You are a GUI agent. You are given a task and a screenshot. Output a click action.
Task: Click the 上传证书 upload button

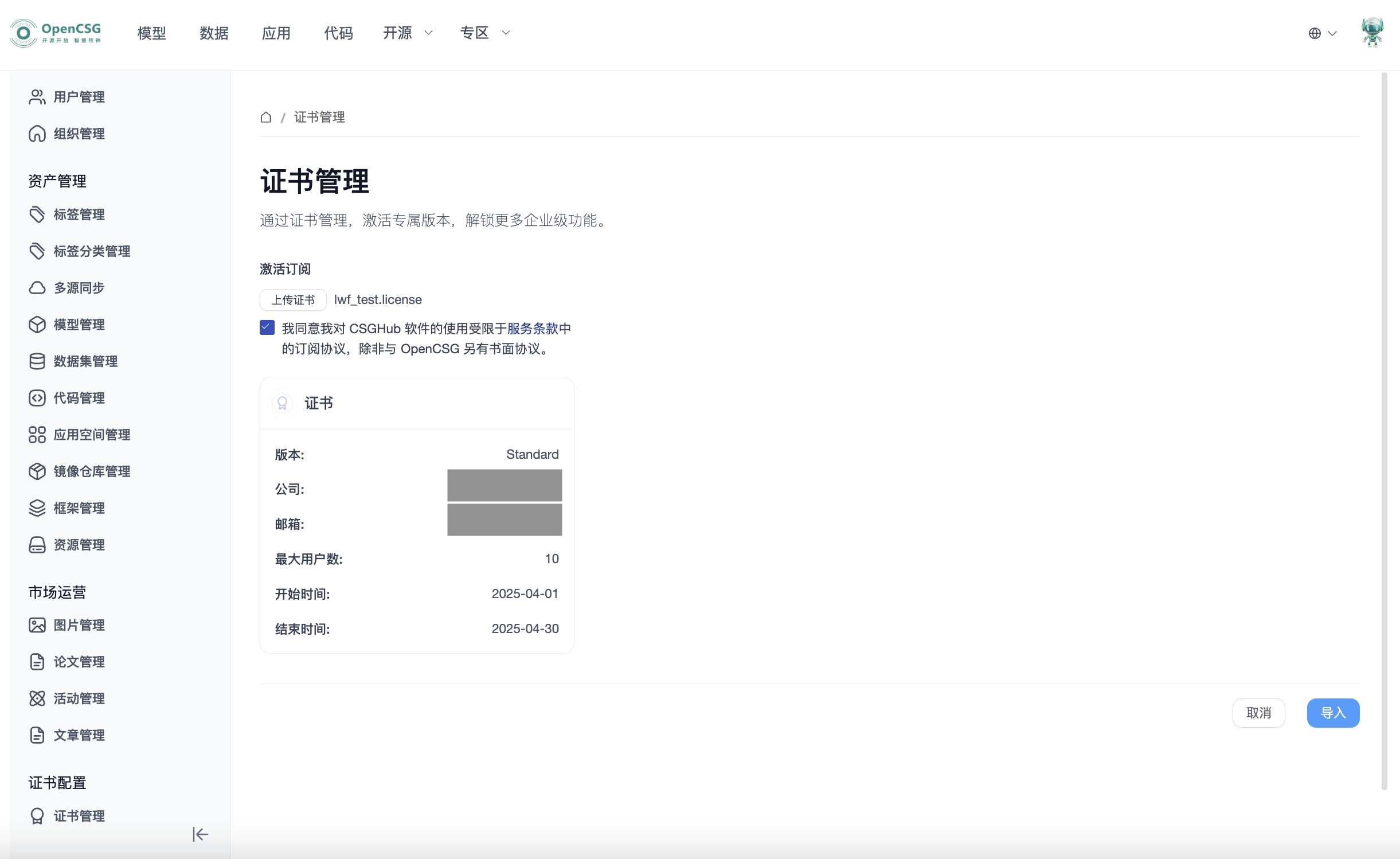293,300
